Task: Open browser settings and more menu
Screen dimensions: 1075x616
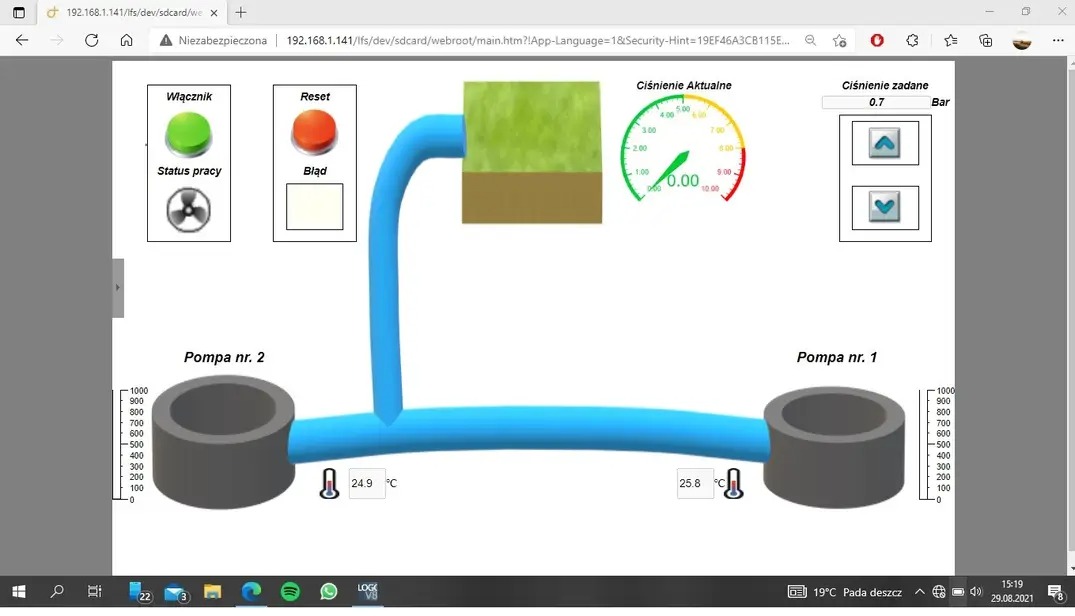Action: (1059, 41)
